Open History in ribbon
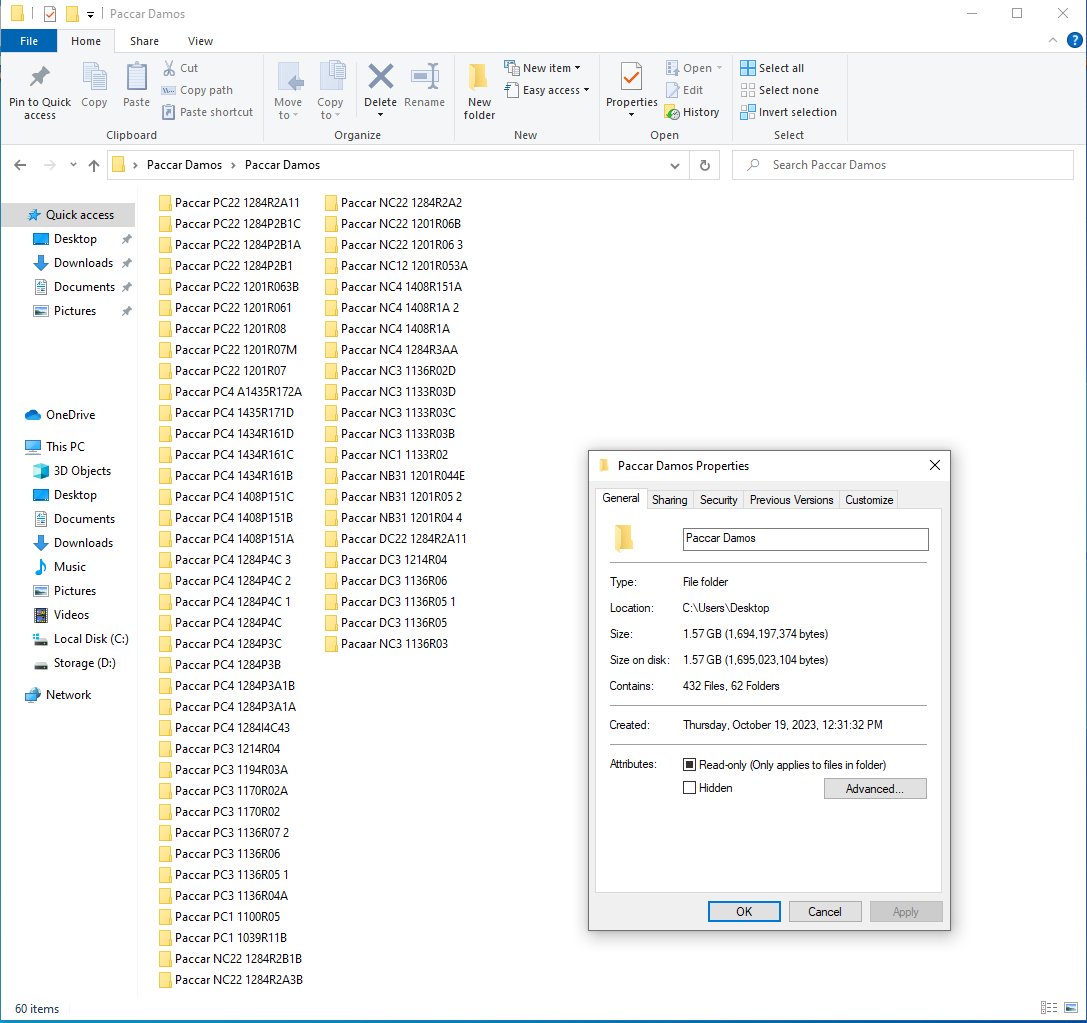The height and width of the screenshot is (1023, 1087). coord(692,112)
